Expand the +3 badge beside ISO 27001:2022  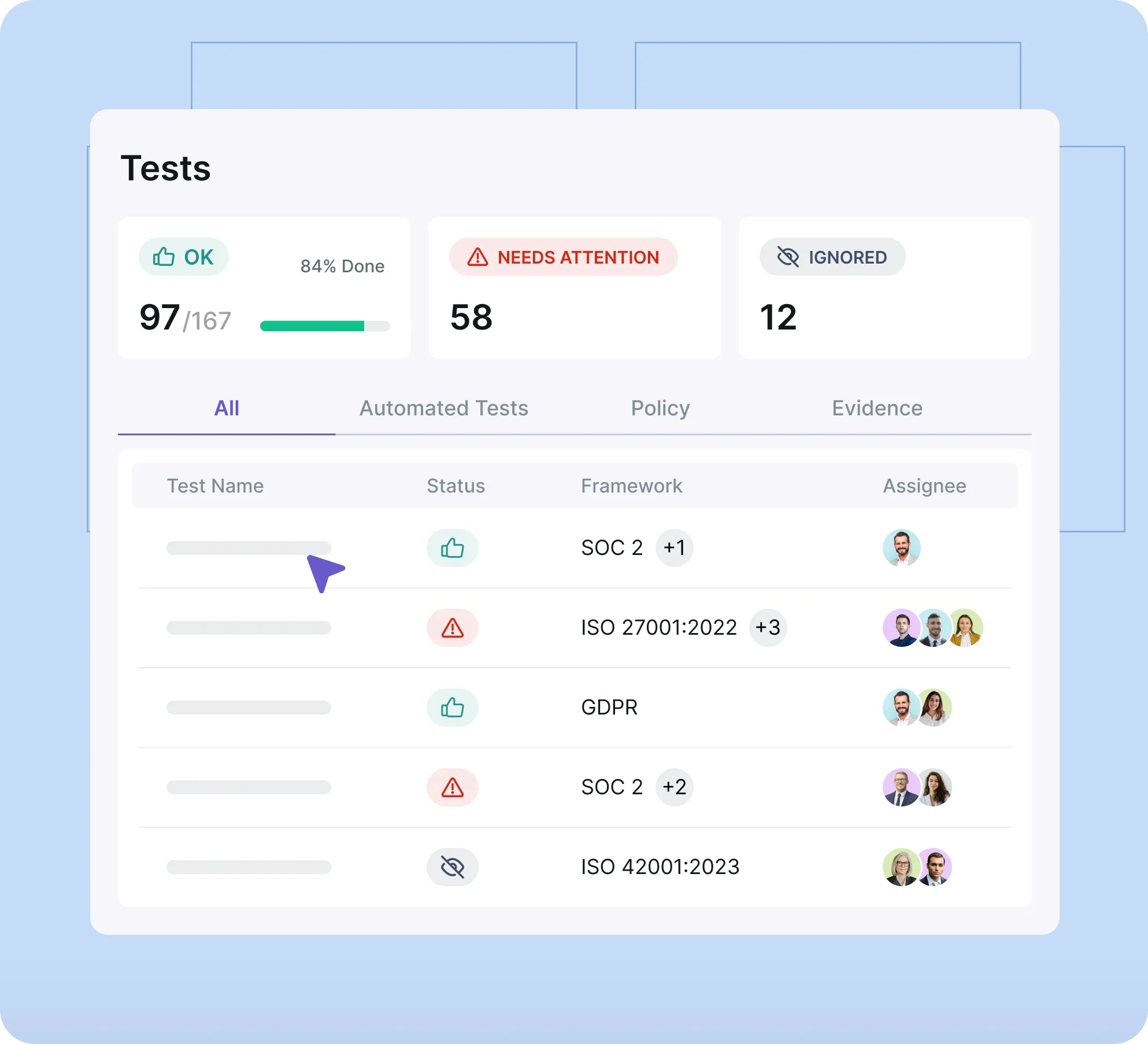768,627
